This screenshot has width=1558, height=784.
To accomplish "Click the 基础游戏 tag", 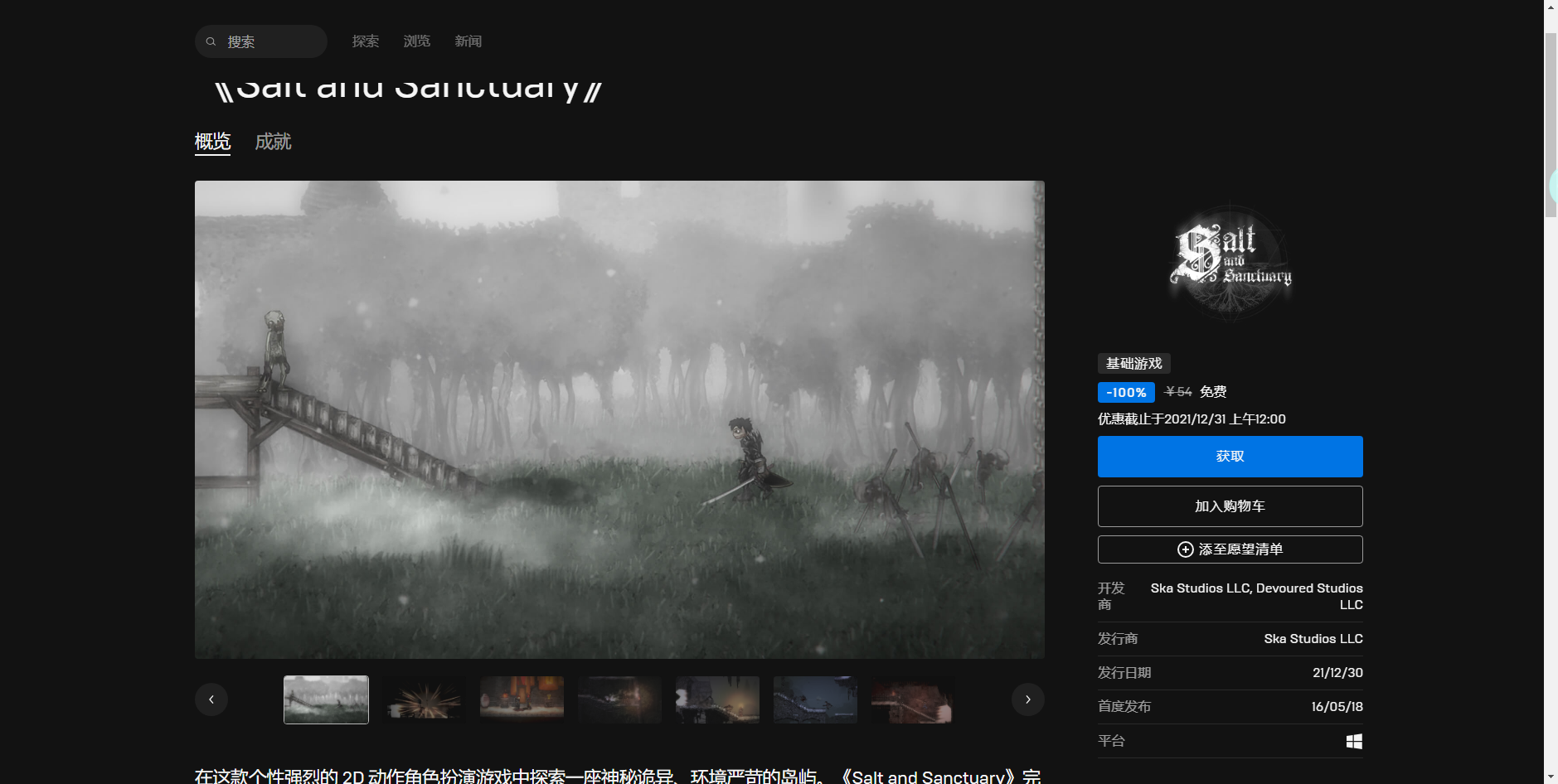I will pyautogui.click(x=1133, y=363).
